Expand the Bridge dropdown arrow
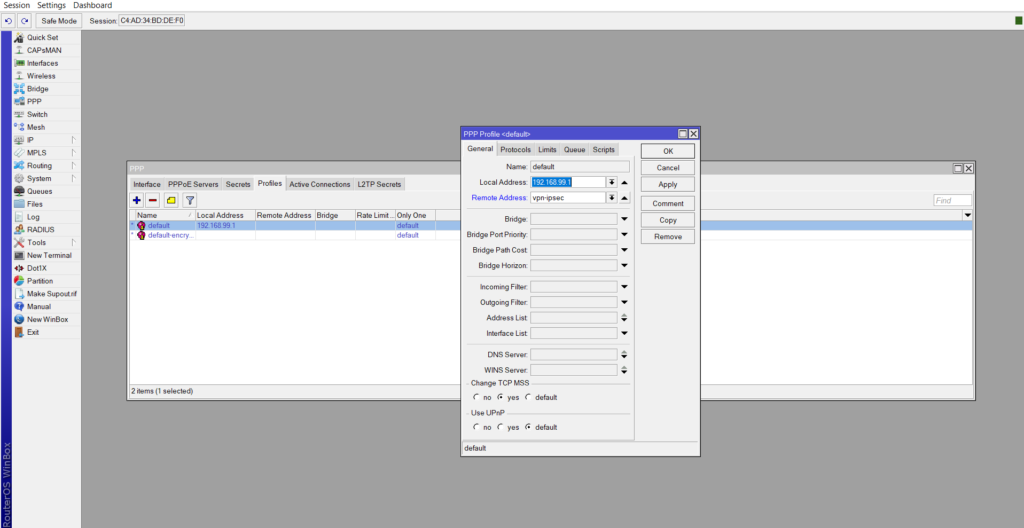 pyautogui.click(x=624, y=219)
